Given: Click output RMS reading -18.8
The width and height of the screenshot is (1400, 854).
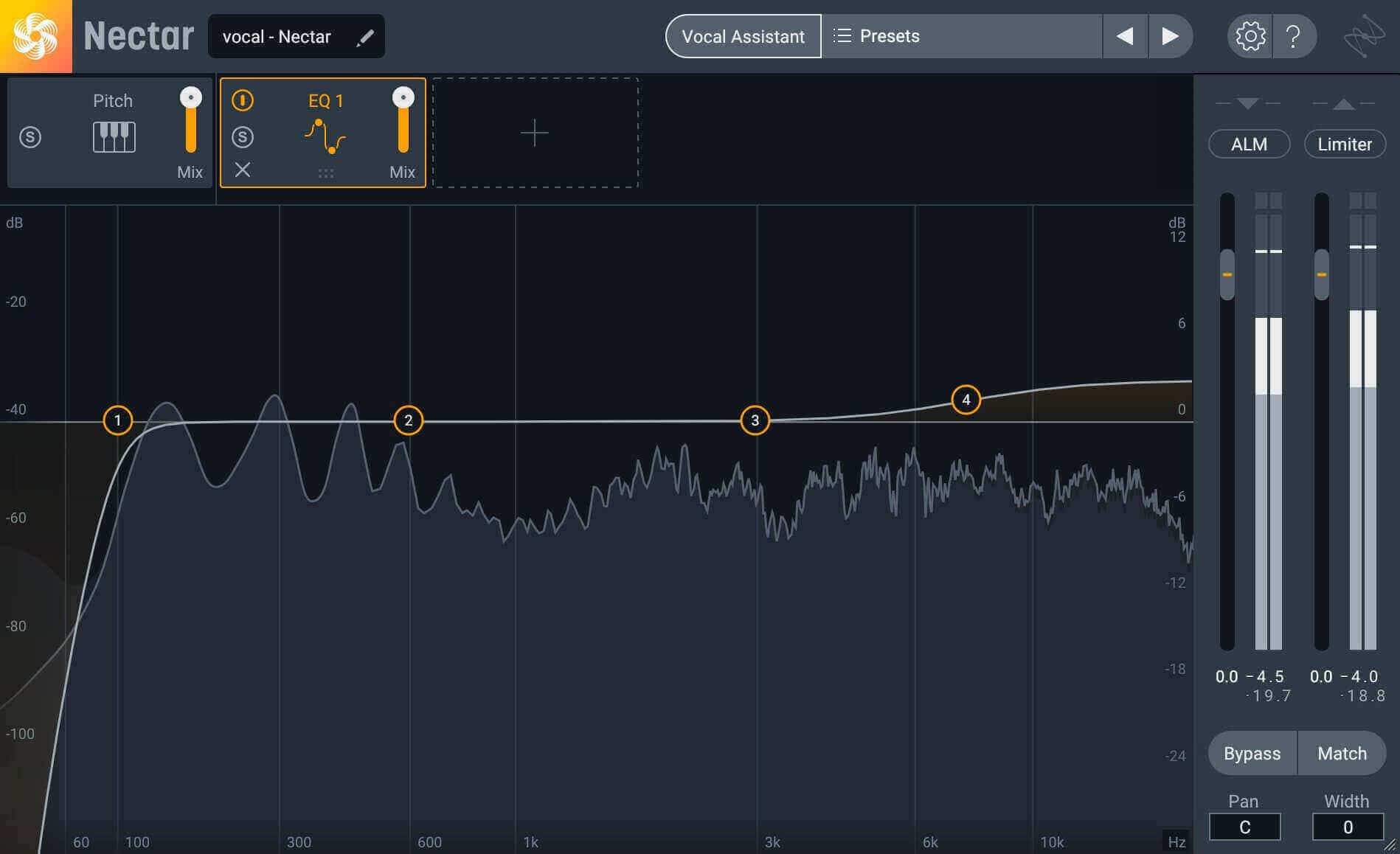Looking at the screenshot, I should 1363,695.
